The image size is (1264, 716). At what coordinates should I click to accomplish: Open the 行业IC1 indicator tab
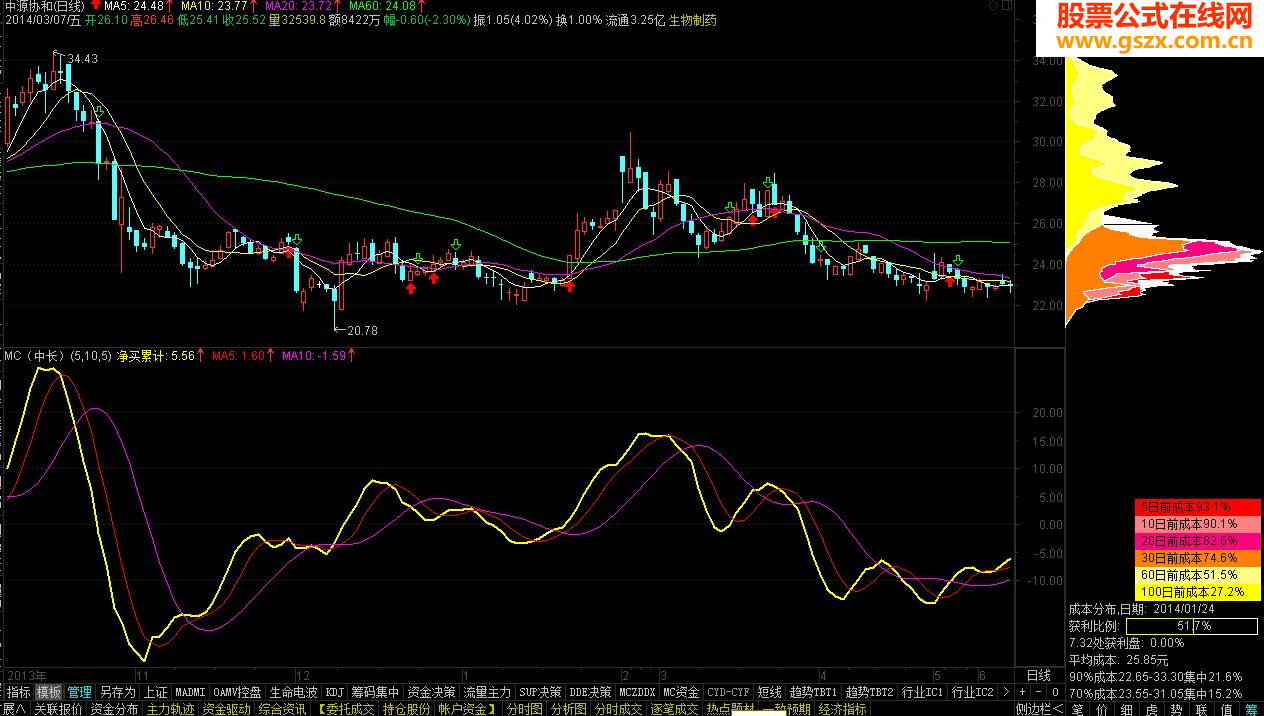click(x=923, y=692)
